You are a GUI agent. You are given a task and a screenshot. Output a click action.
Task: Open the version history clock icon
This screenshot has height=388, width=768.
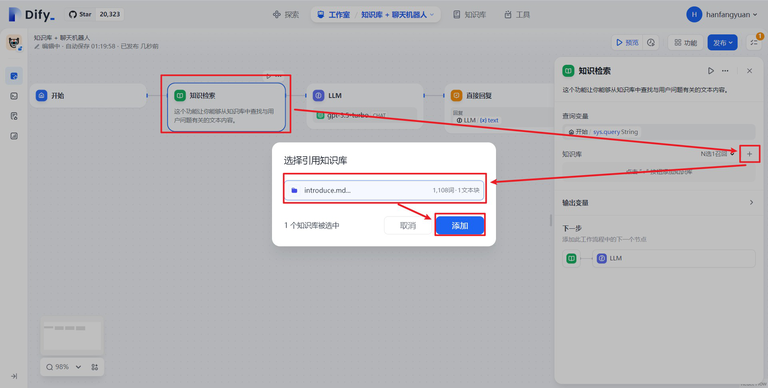tap(650, 43)
